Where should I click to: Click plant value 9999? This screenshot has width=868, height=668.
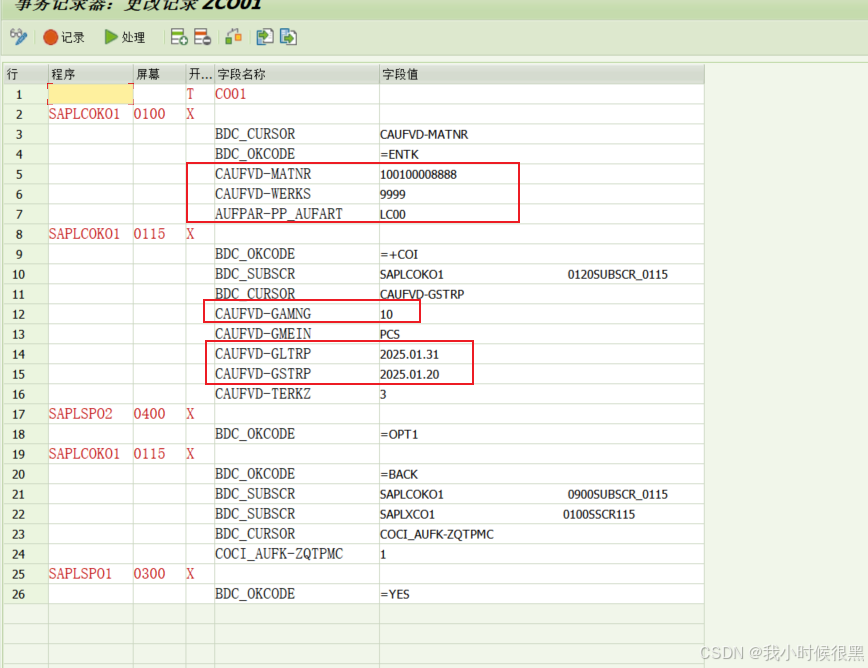point(392,194)
